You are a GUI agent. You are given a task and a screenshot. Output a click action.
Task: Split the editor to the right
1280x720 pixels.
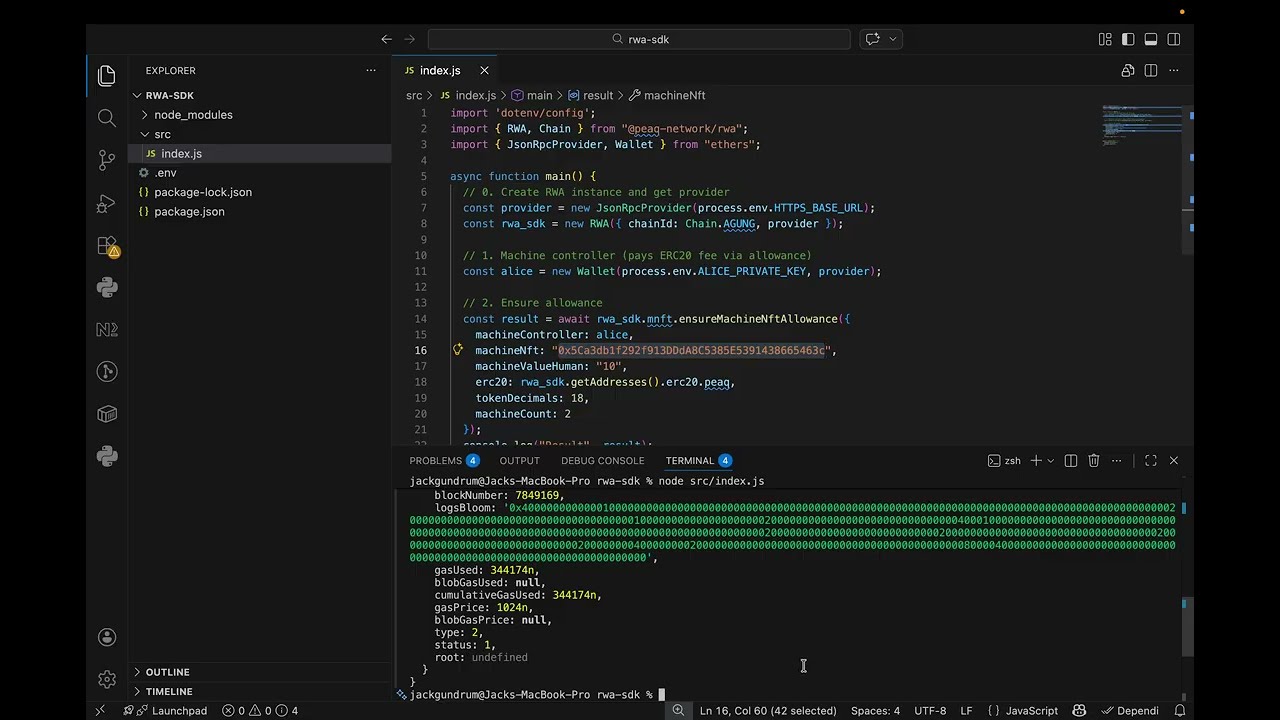click(1151, 70)
